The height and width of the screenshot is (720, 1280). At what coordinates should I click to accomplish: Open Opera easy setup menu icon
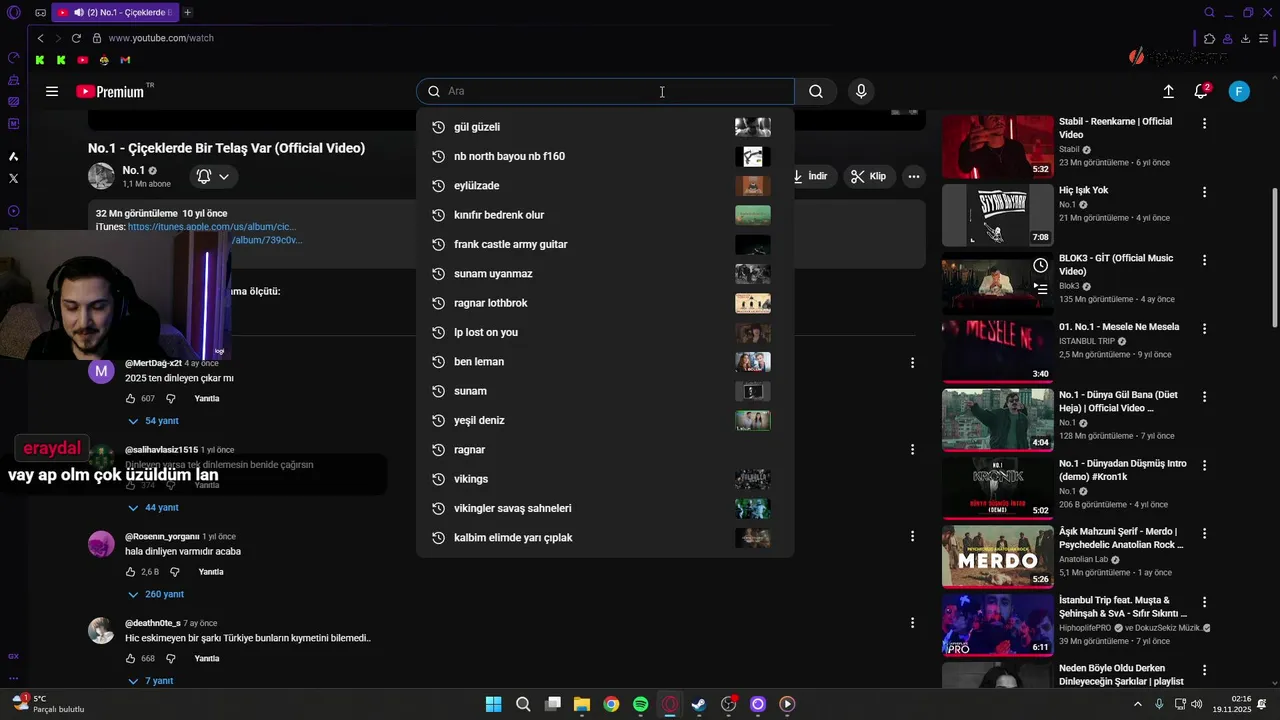(x=1264, y=38)
